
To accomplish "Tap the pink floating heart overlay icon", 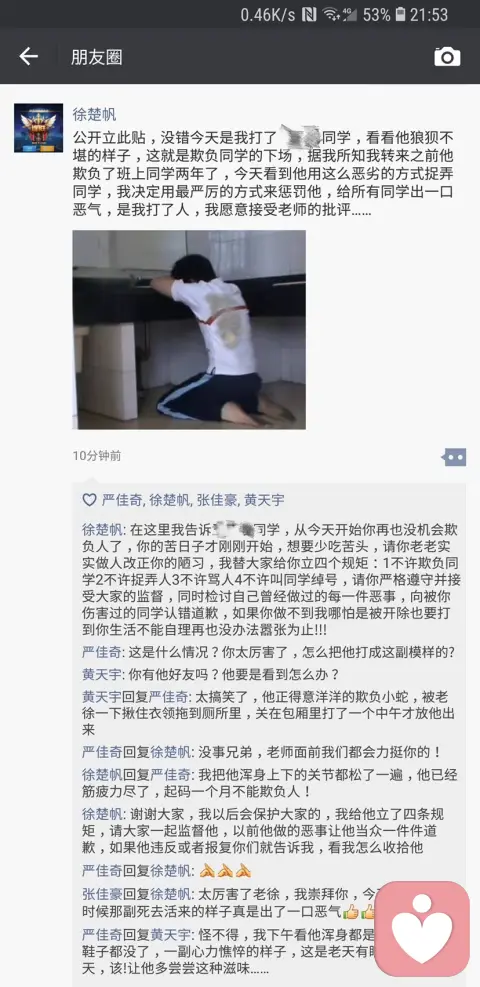I will pyautogui.click(x=422, y=928).
